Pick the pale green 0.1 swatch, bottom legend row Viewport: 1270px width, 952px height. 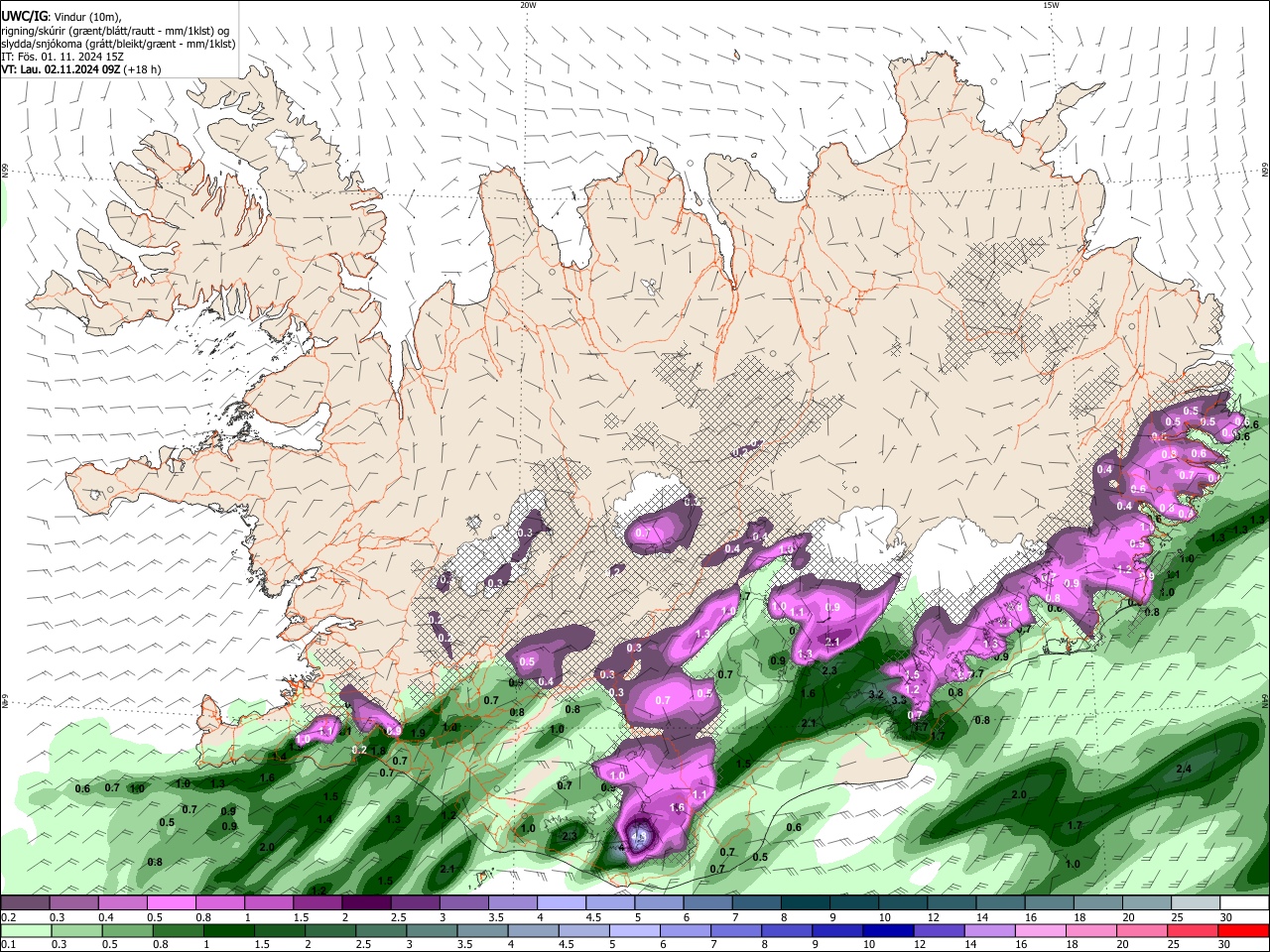pyautogui.click(x=25, y=930)
